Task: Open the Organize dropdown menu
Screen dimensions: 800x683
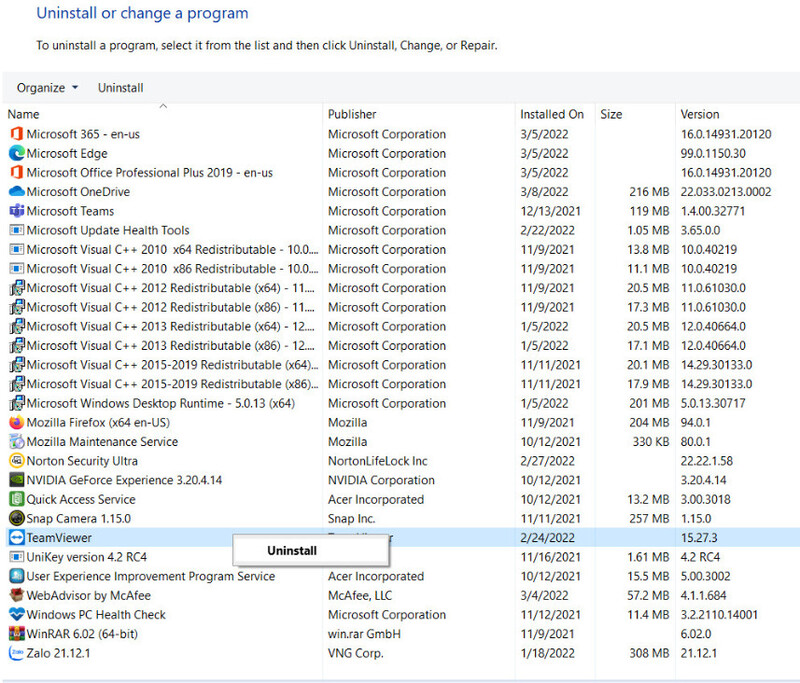Action: [x=47, y=88]
